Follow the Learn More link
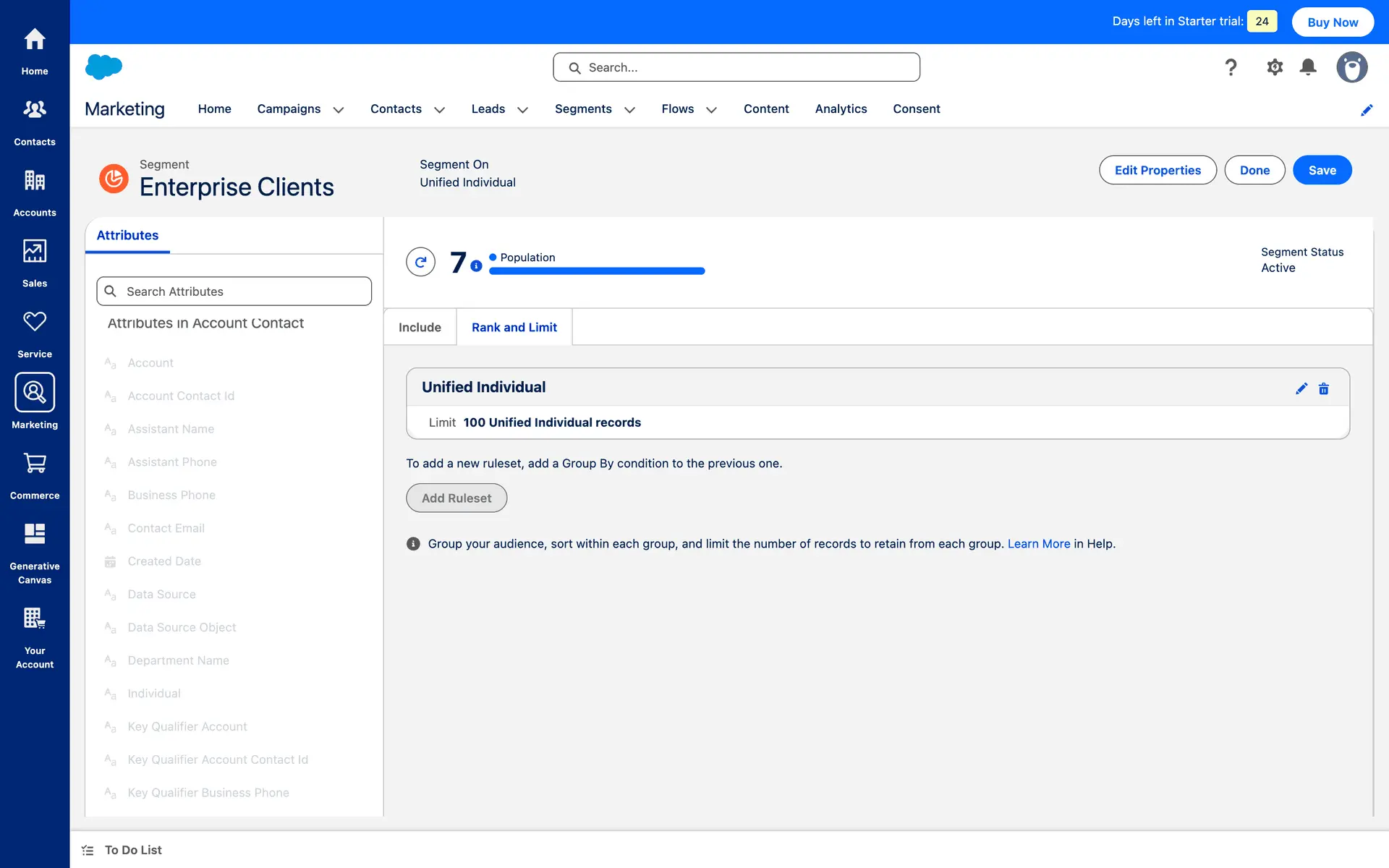 (1038, 543)
